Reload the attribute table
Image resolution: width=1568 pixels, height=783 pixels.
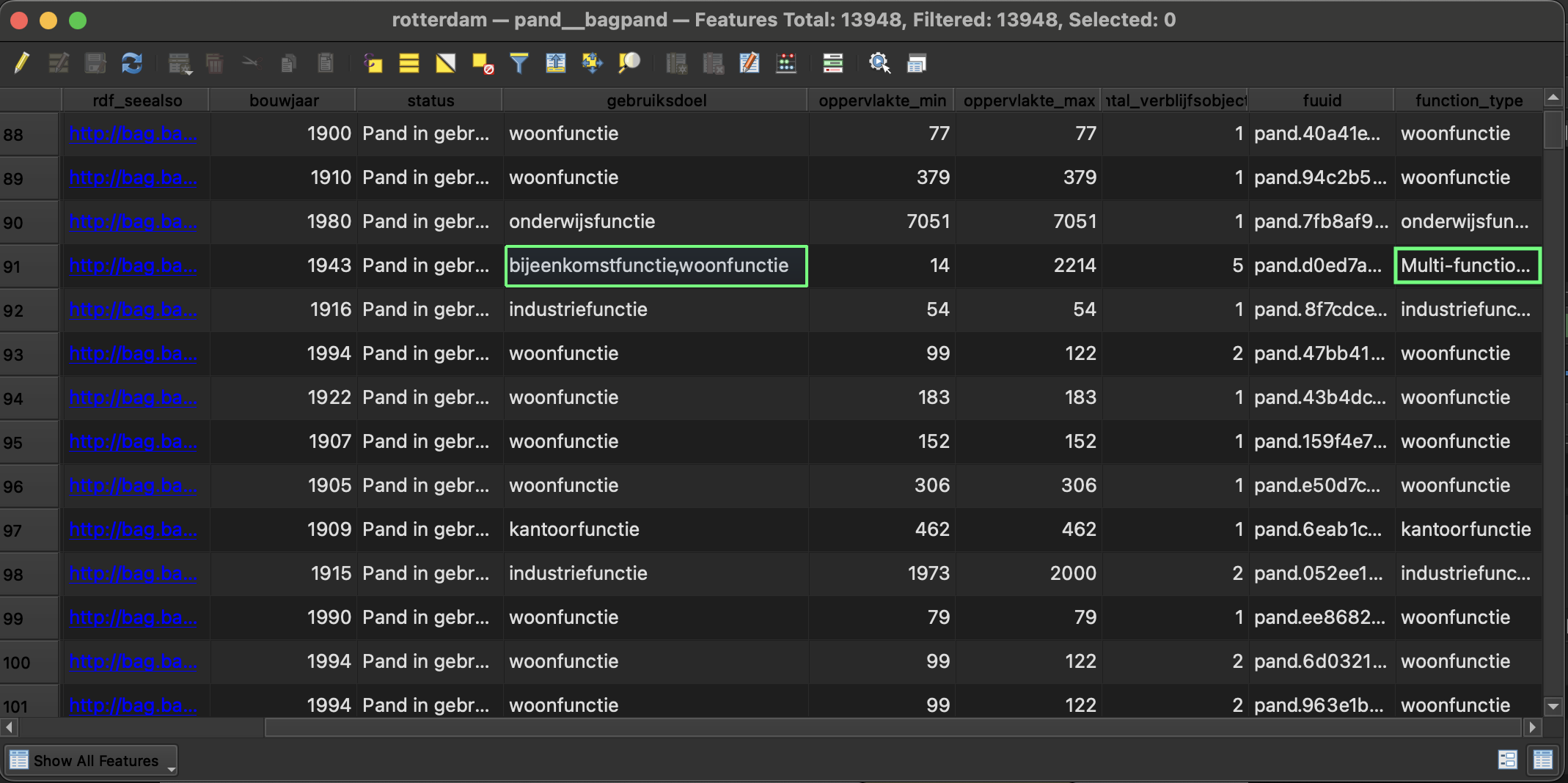tap(132, 63)
